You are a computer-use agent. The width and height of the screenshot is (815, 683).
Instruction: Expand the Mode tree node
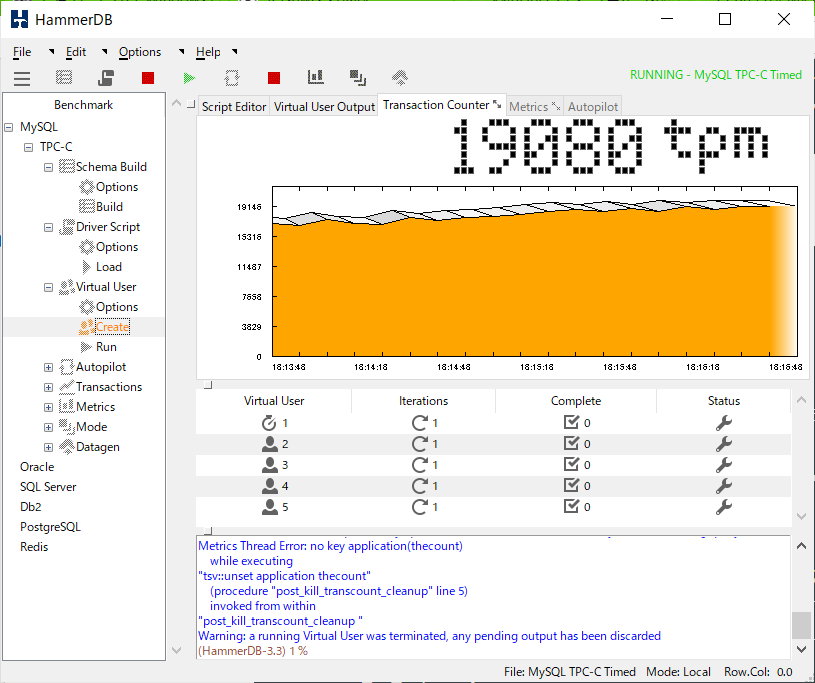click(x=48, y=427)
